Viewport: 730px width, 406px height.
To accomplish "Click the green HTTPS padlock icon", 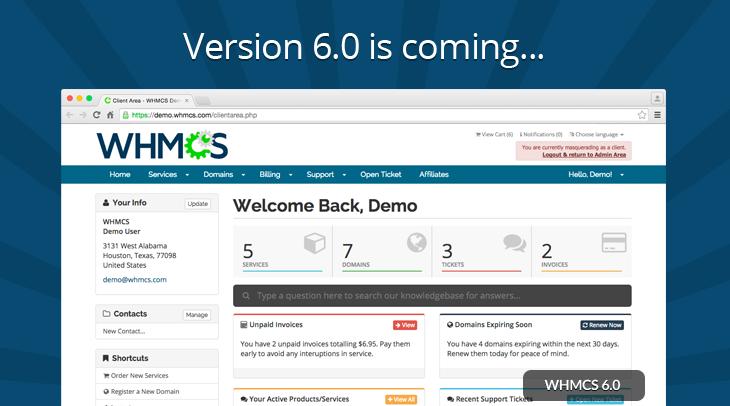I will [125, 115].
